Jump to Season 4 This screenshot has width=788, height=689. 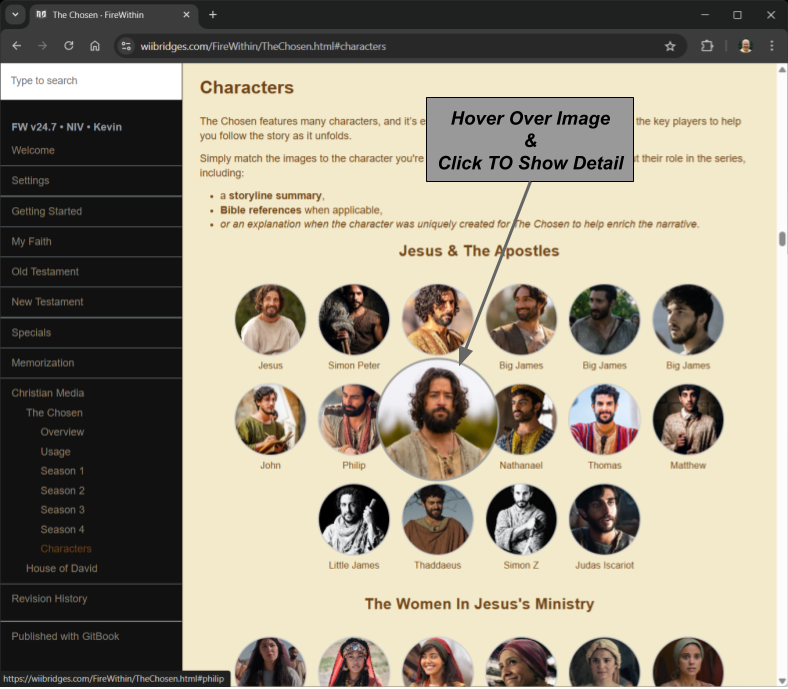62,530
